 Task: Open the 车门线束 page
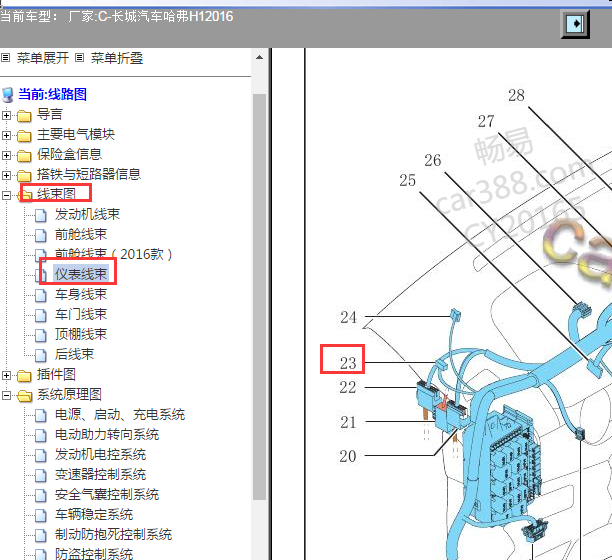click(81, 314)
